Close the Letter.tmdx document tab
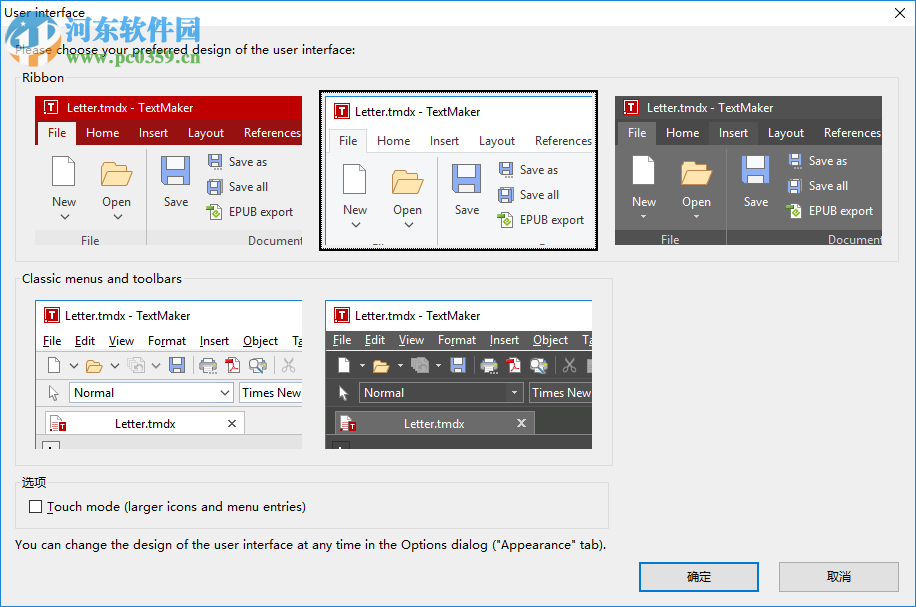 (x=231, y=423)
